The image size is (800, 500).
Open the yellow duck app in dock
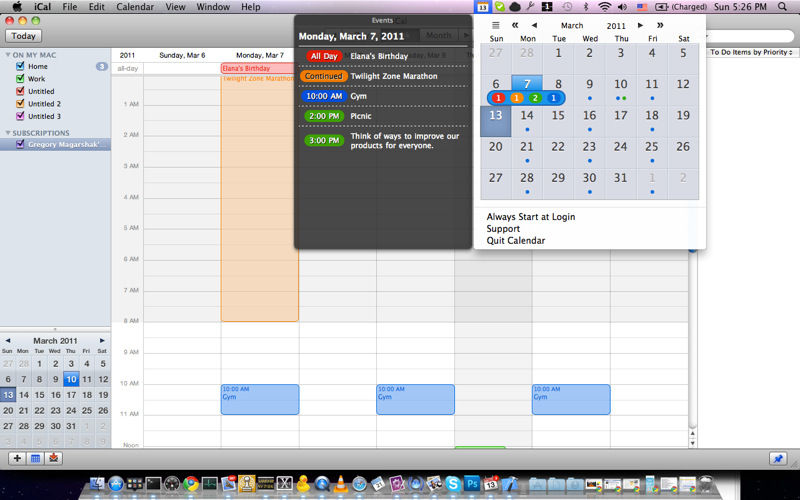(303, 483)
